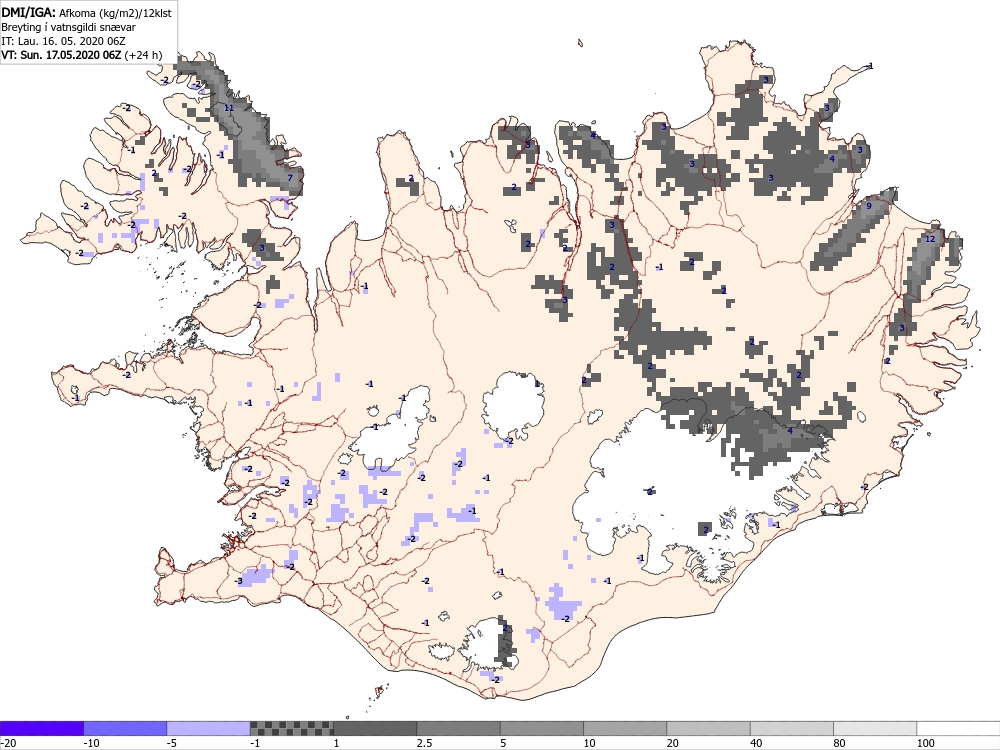Click the '20' legend scale label
This screenshot has height=750, width=1000.
673,743
